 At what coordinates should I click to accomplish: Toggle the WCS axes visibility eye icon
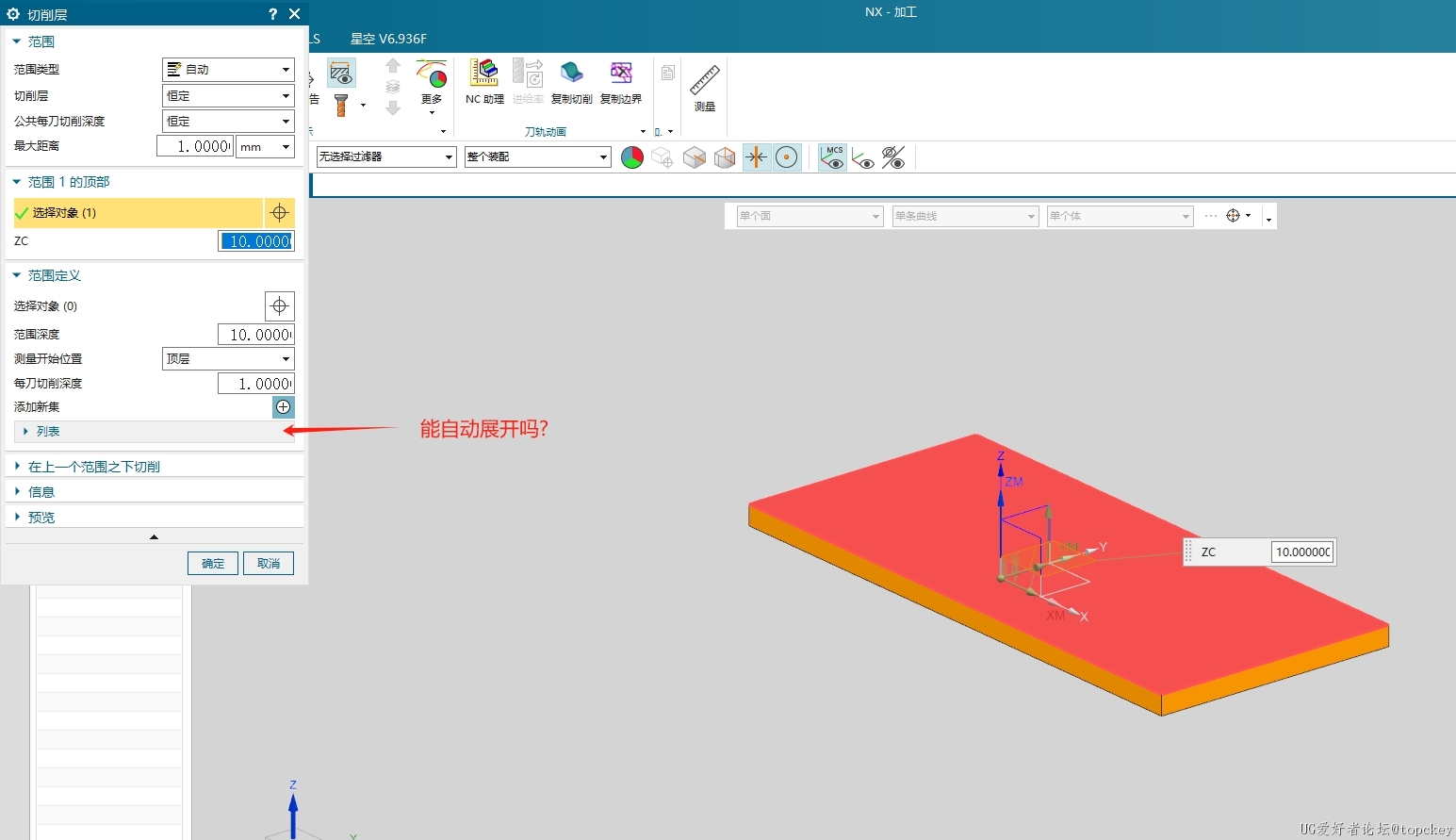863,157
